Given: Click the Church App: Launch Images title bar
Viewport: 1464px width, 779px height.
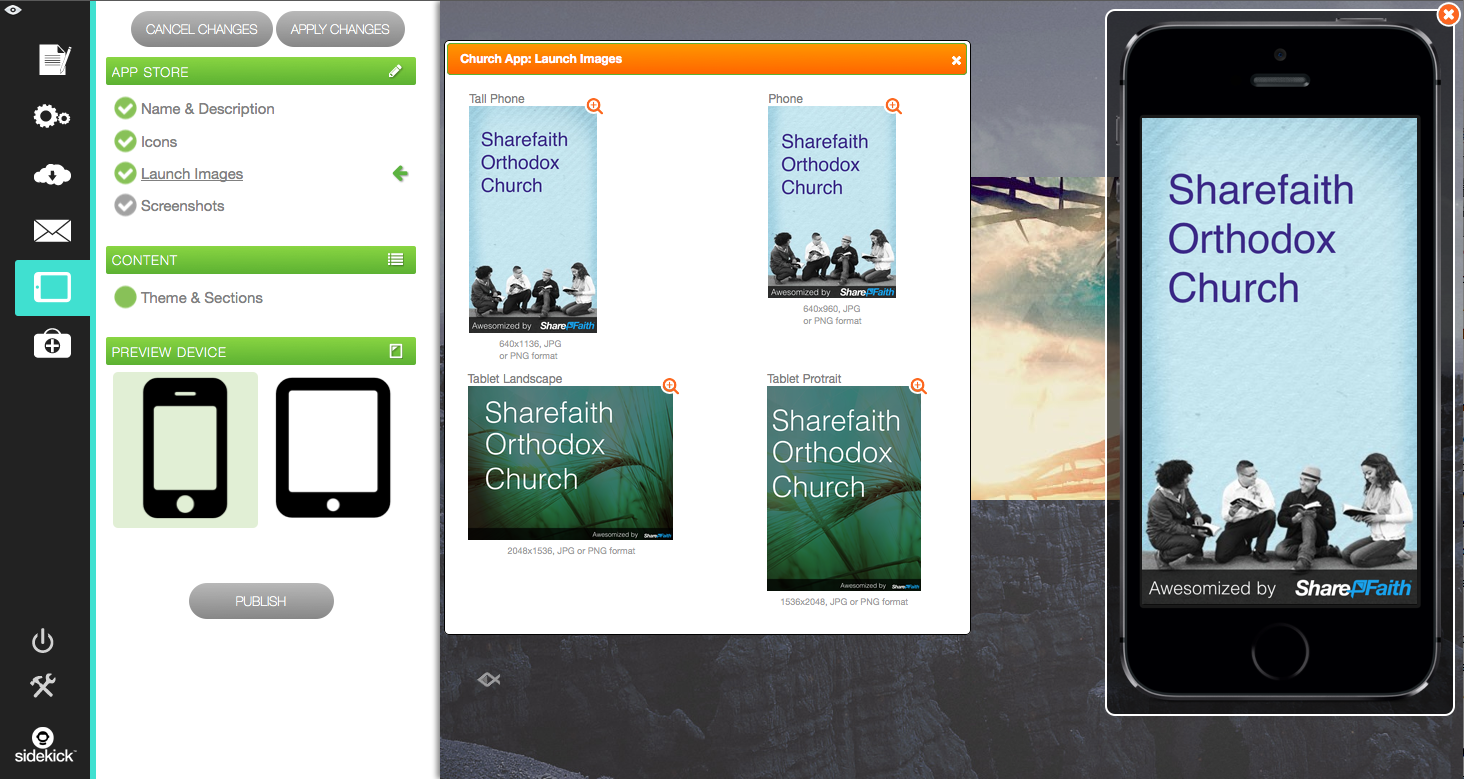Looking at the screenshot, I should [x=707, y=59].
